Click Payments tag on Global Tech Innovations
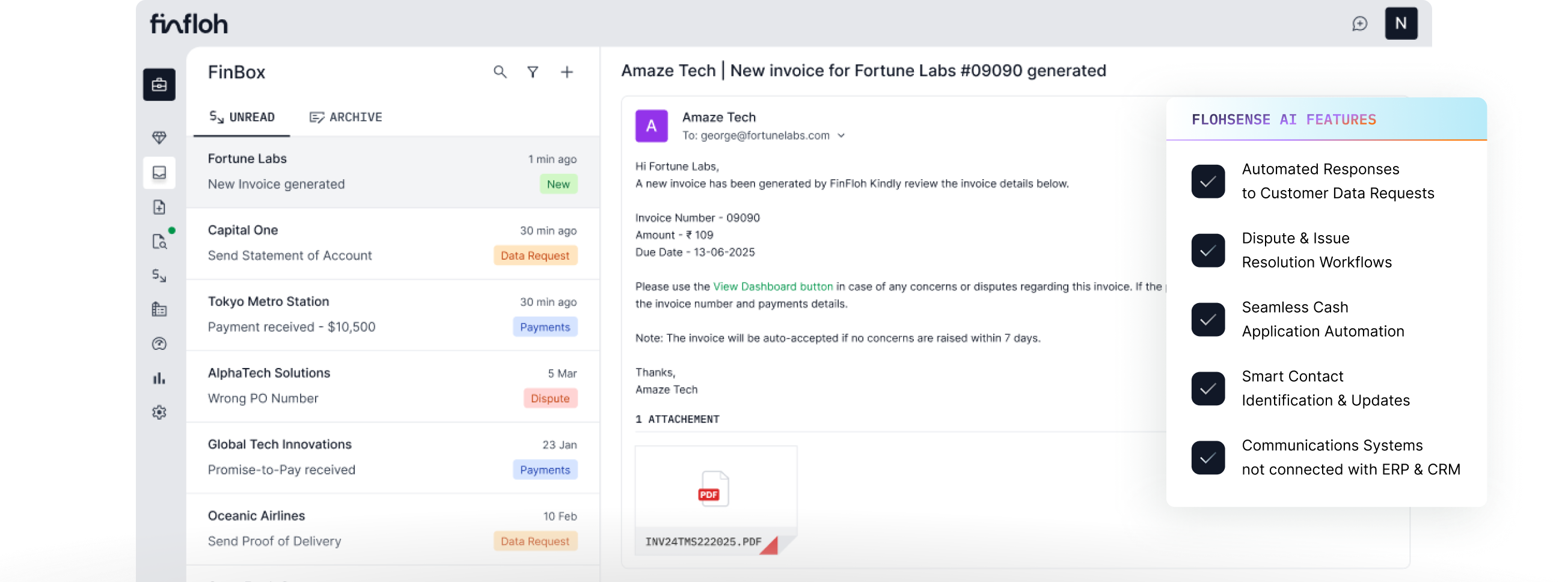The height and width of the screenshot is (582, 1568). coord(545,470)
